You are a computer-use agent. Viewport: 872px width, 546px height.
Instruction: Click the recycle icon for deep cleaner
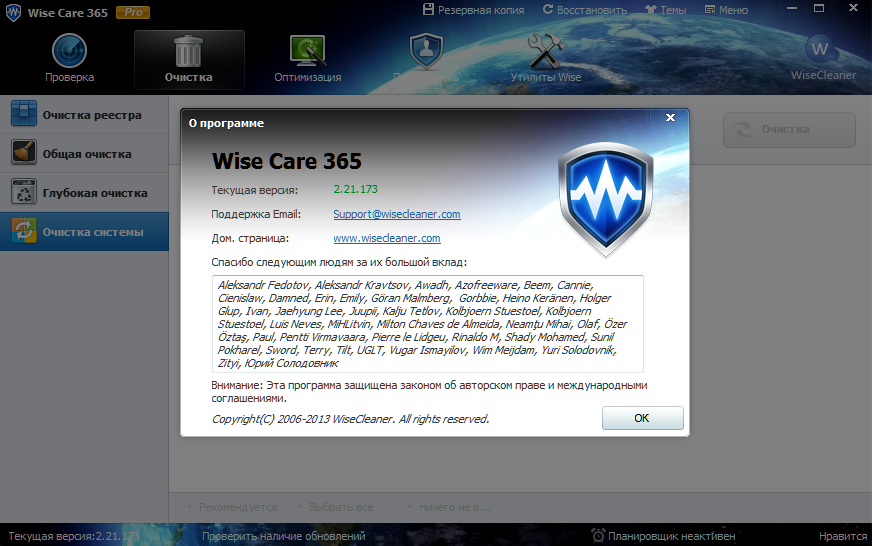pos(23,191)
